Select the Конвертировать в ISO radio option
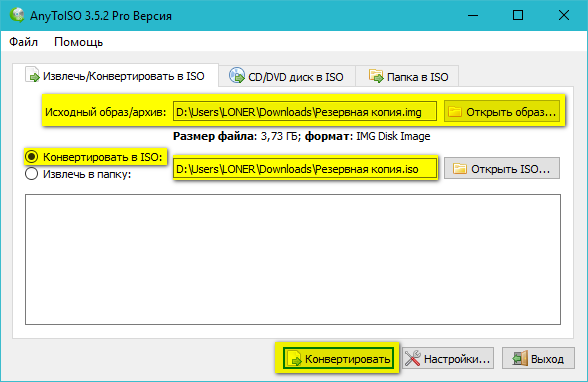 [32, 157]
